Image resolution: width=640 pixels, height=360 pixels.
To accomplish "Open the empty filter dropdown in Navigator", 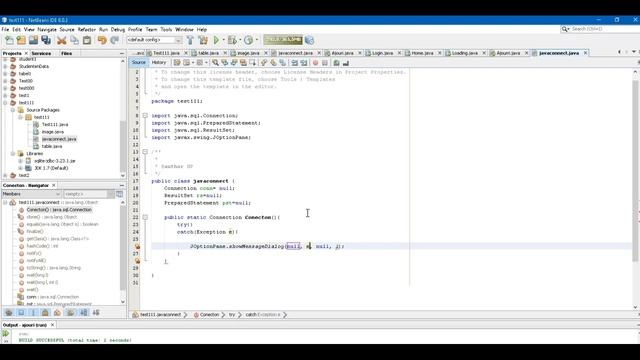I will (x=89, y=194).
